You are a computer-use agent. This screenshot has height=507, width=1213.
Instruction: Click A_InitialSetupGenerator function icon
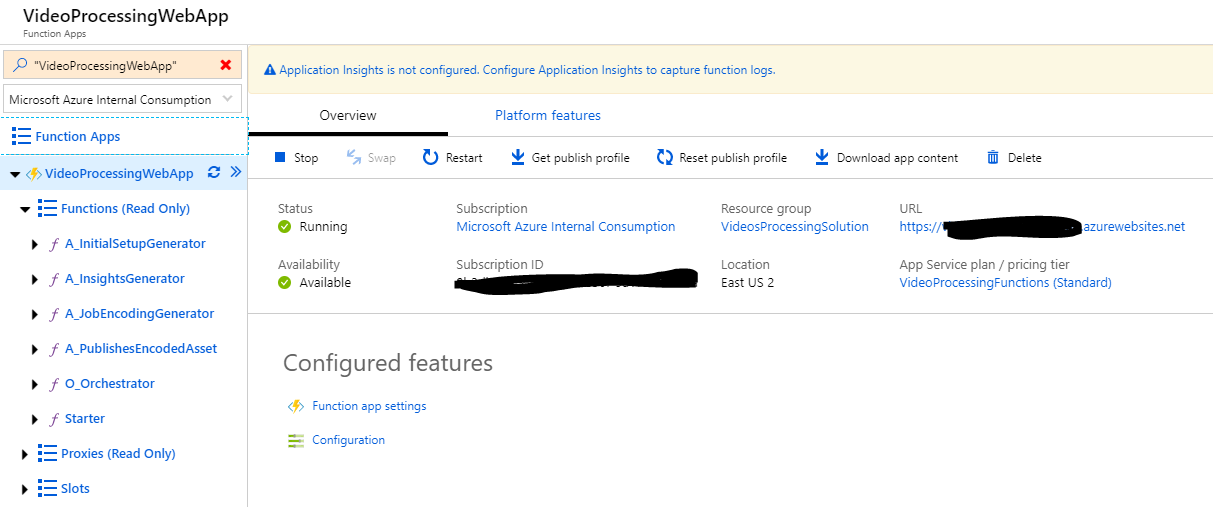pyautogui.click(x=54, y=244)
